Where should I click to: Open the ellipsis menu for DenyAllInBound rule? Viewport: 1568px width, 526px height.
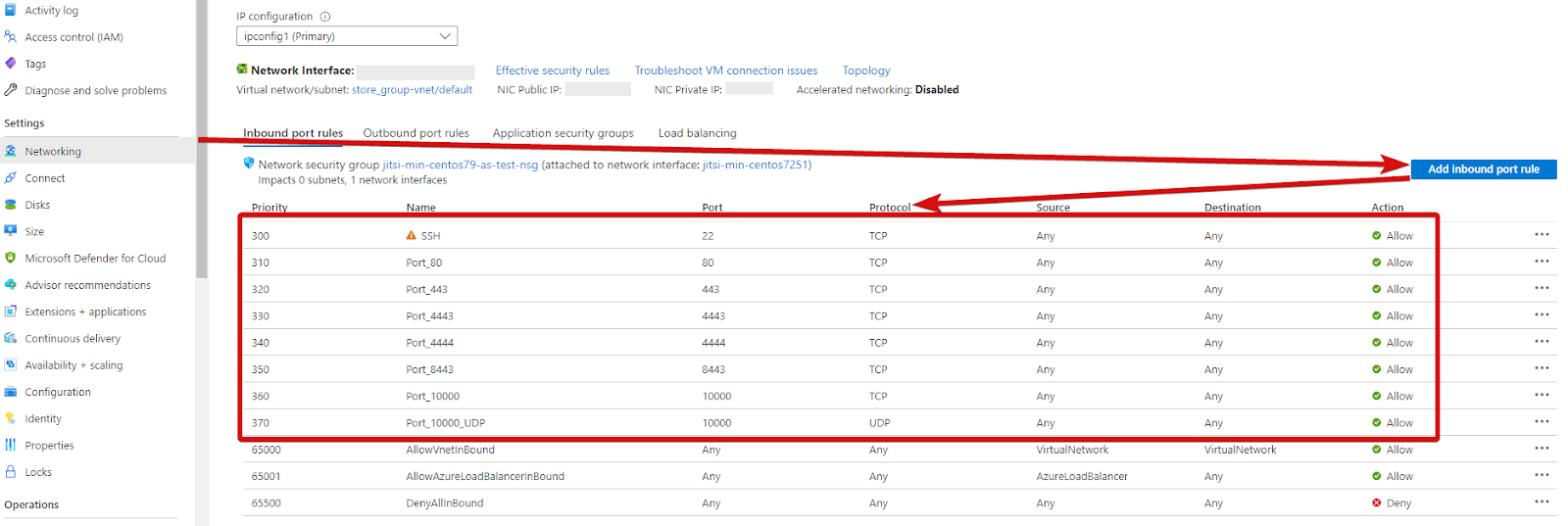(x=1542, y=502)
